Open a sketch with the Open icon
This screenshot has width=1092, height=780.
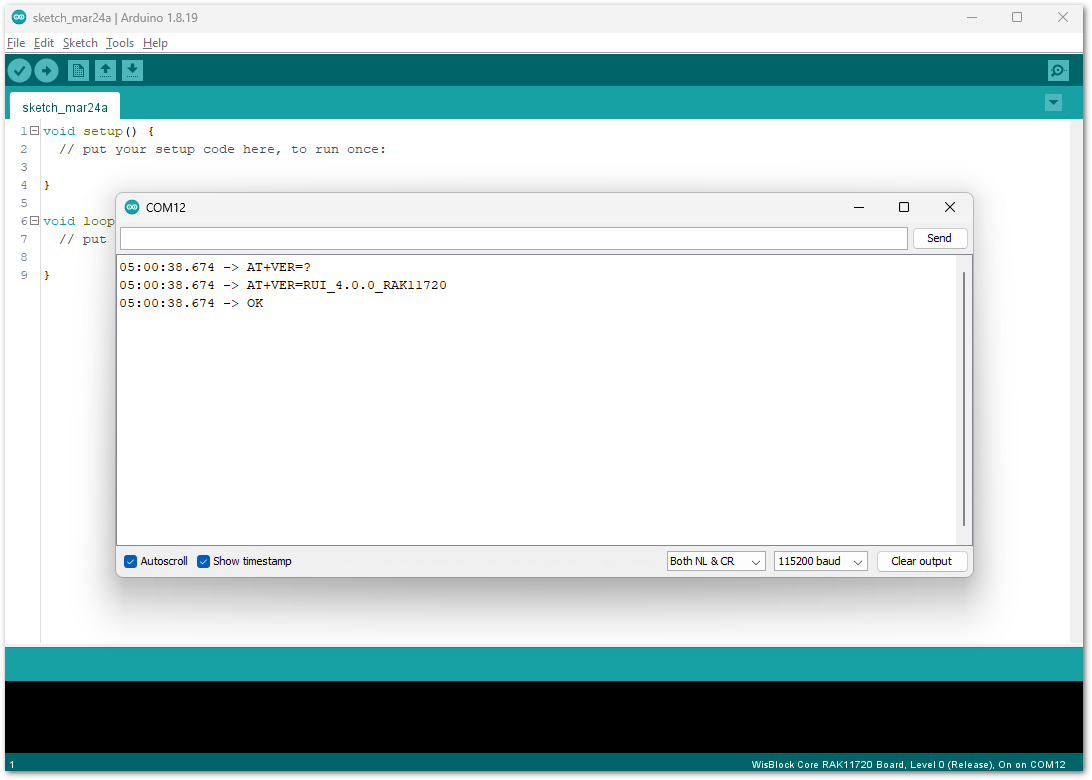click(105, 70)
